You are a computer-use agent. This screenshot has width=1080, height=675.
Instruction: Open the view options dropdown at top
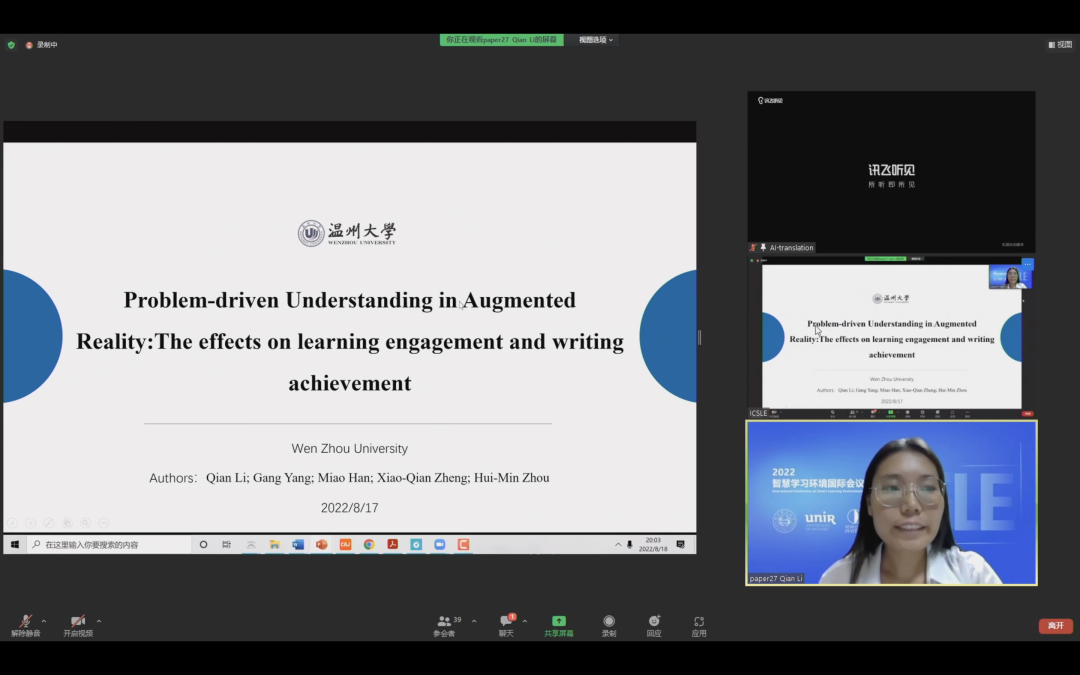596,40
